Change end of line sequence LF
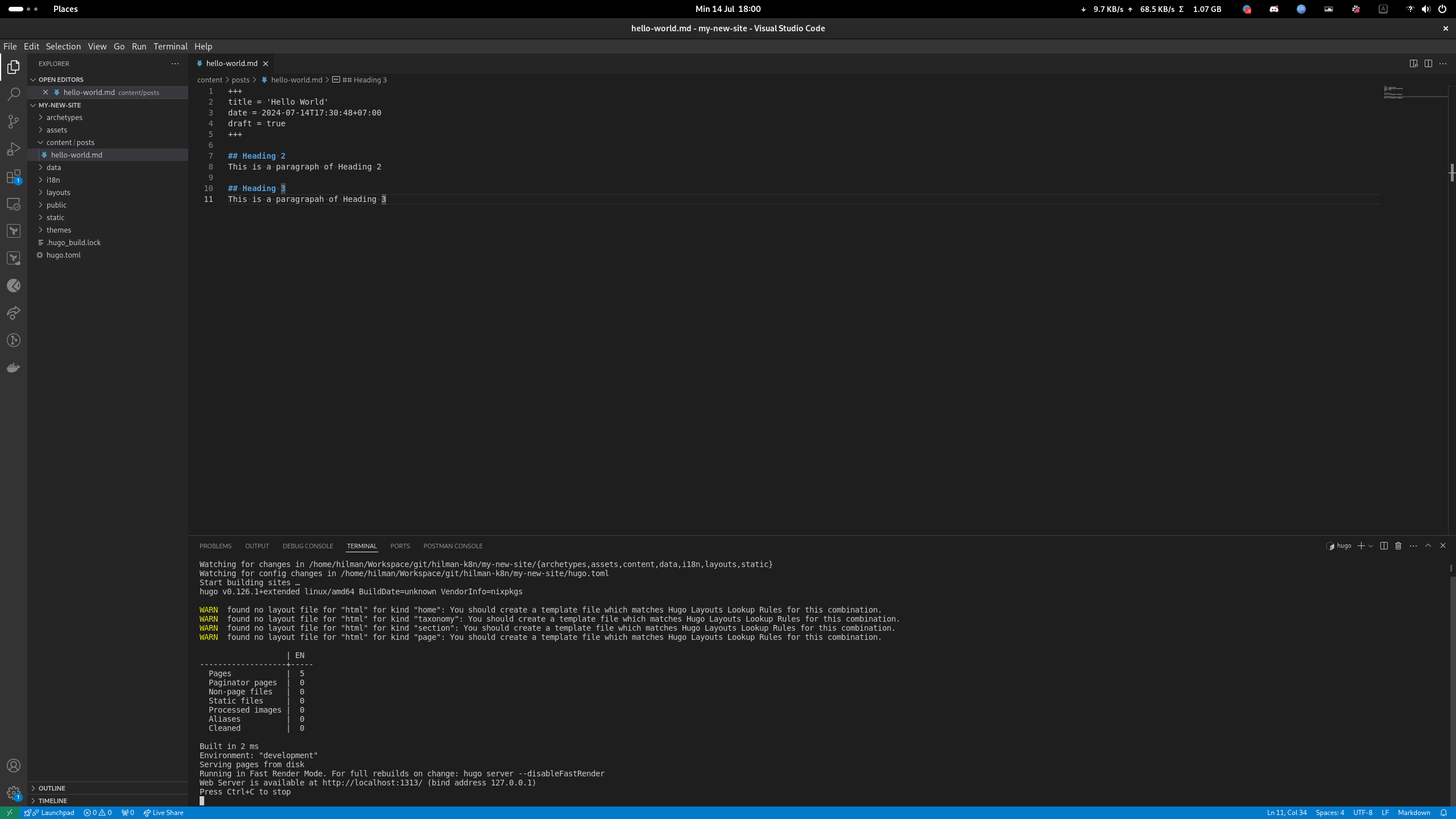Image resolution: width=1456 pixels, height=819 pixels. (1385, 813)
